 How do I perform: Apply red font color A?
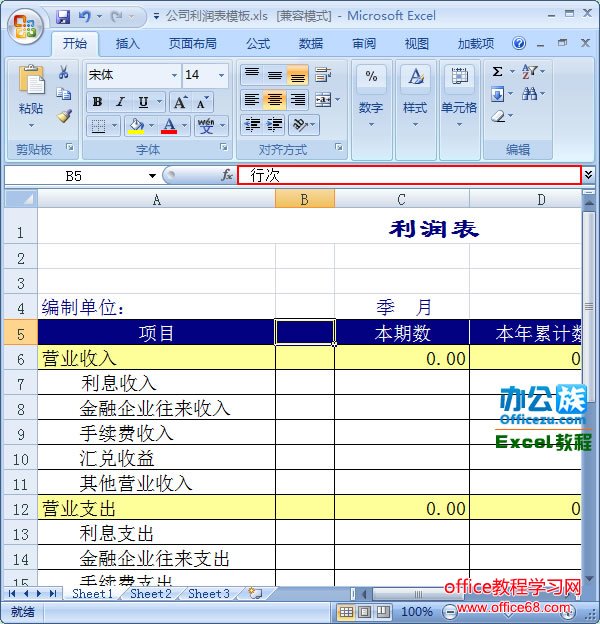tap(169, 126)
